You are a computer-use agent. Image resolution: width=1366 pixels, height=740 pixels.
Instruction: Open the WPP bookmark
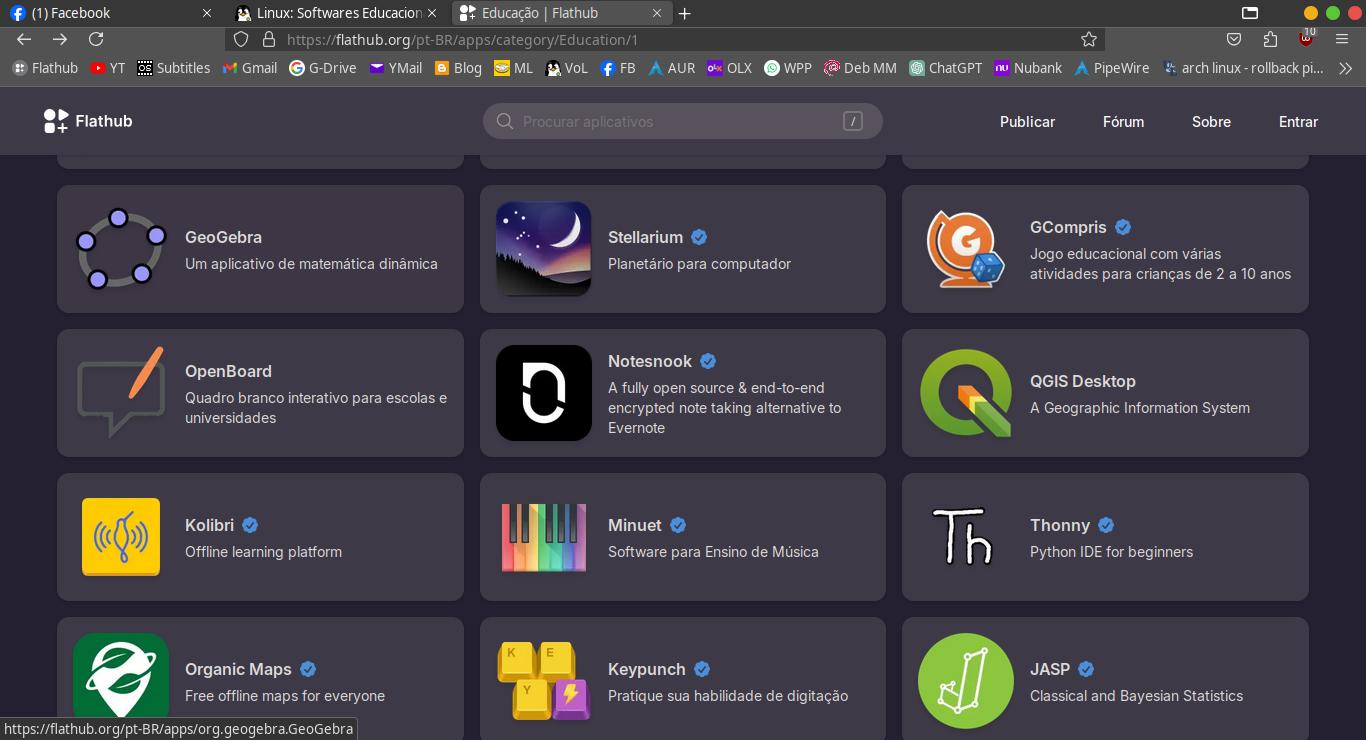click(x=788, y=68)
